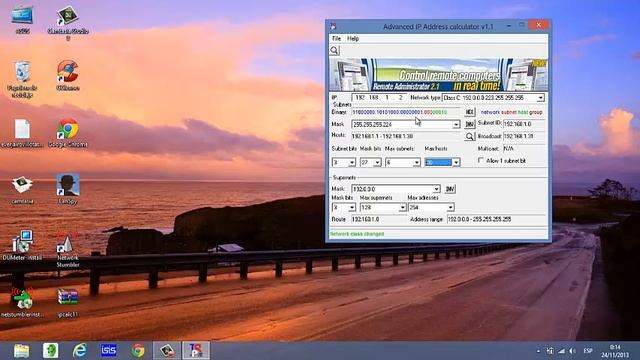This screenshot has height=360, width=640.
Task: Open the subnet Mask bits dropdown showing 27
Action: pyautogui.click(x=377, y=162)
